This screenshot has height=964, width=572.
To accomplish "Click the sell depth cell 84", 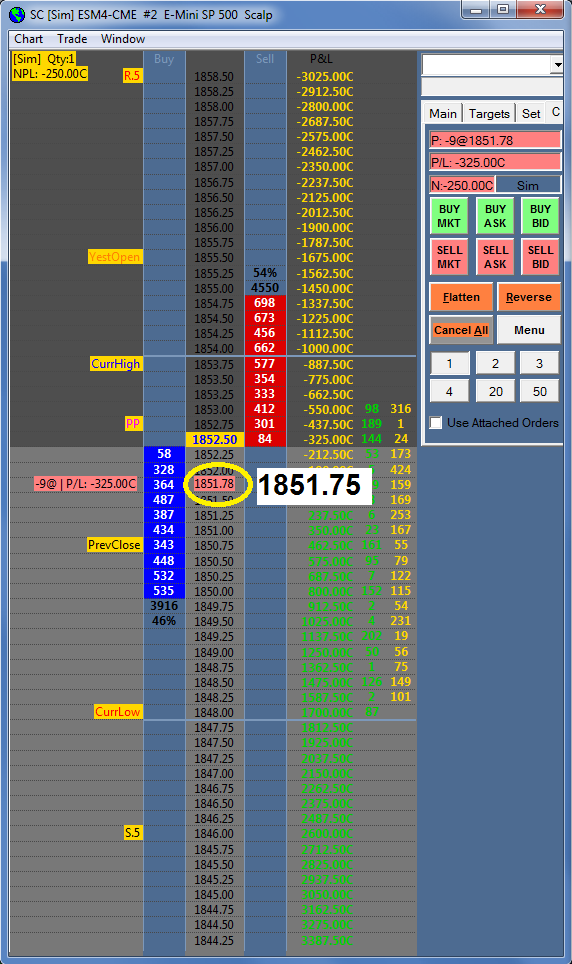I will (265, 439).
